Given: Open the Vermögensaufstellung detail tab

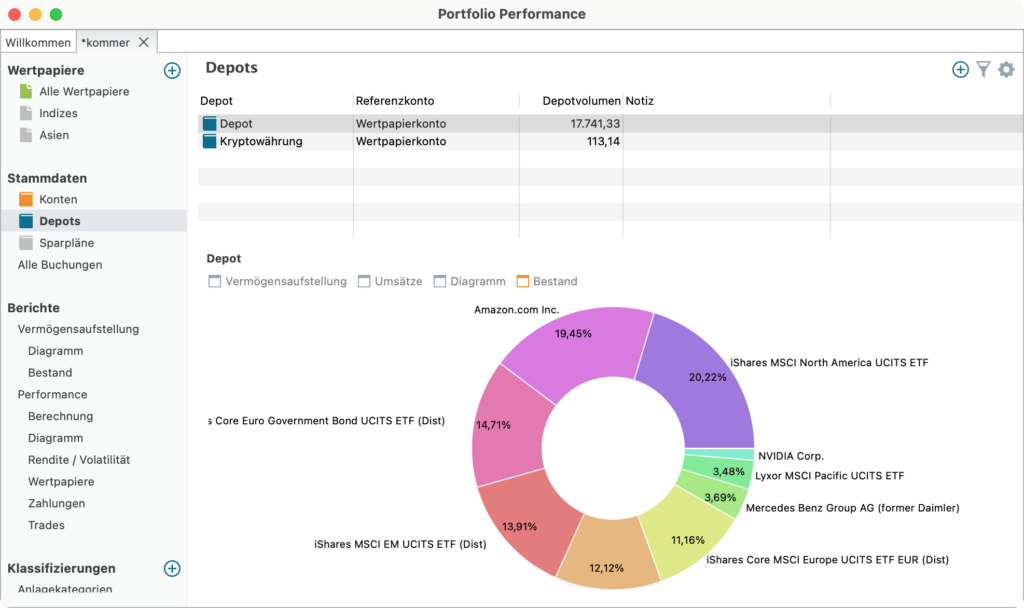Looking at the screenshot, I should [x=278, y=281].
